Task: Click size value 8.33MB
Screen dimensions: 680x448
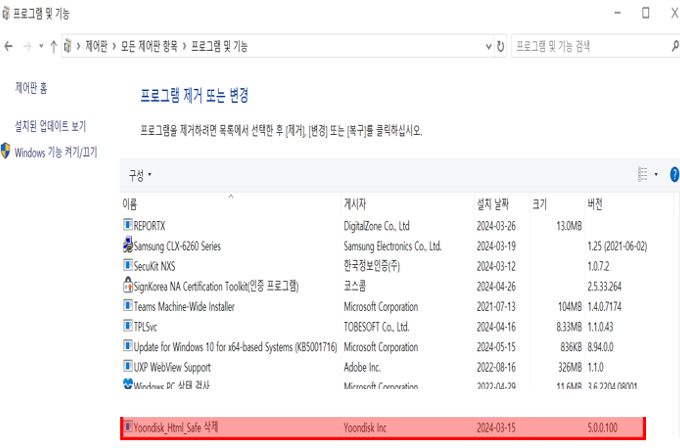Action: tap(569, 327)
